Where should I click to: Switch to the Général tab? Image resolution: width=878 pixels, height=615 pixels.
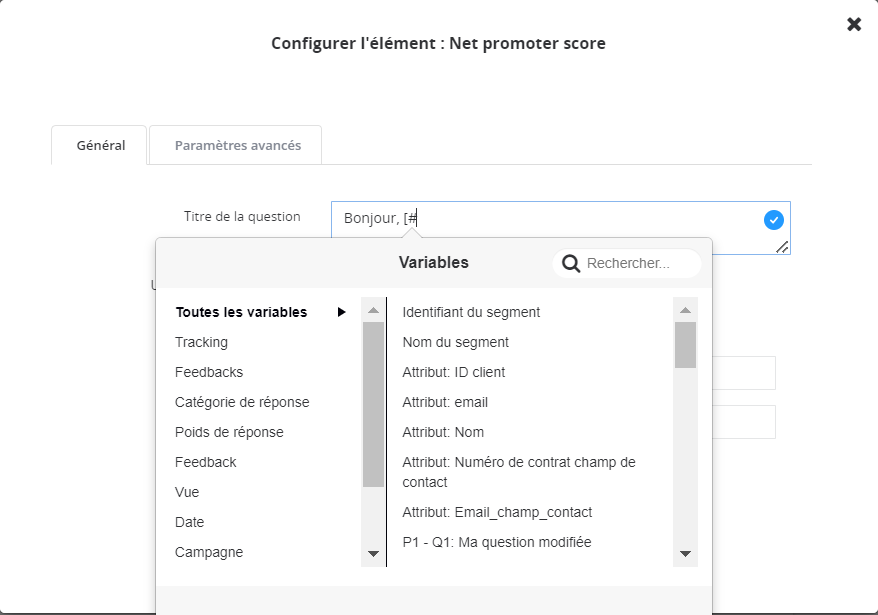[100, 145]
